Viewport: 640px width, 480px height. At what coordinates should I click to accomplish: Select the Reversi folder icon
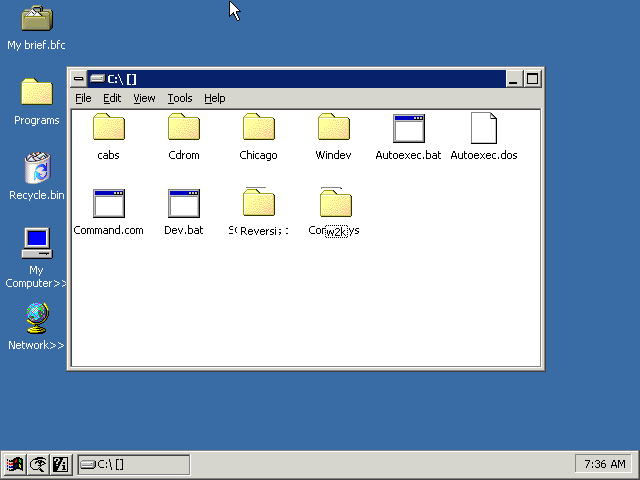coord(259,202)
